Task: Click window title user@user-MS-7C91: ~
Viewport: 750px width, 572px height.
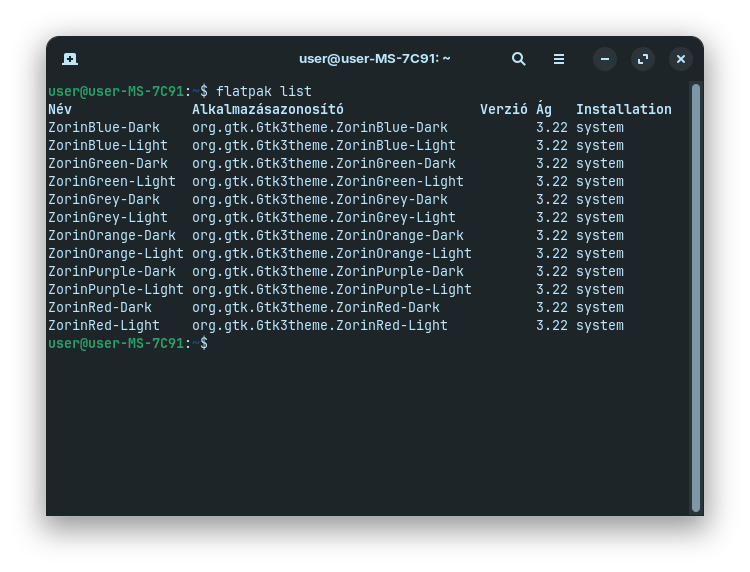Action: [x=375, y=59]
